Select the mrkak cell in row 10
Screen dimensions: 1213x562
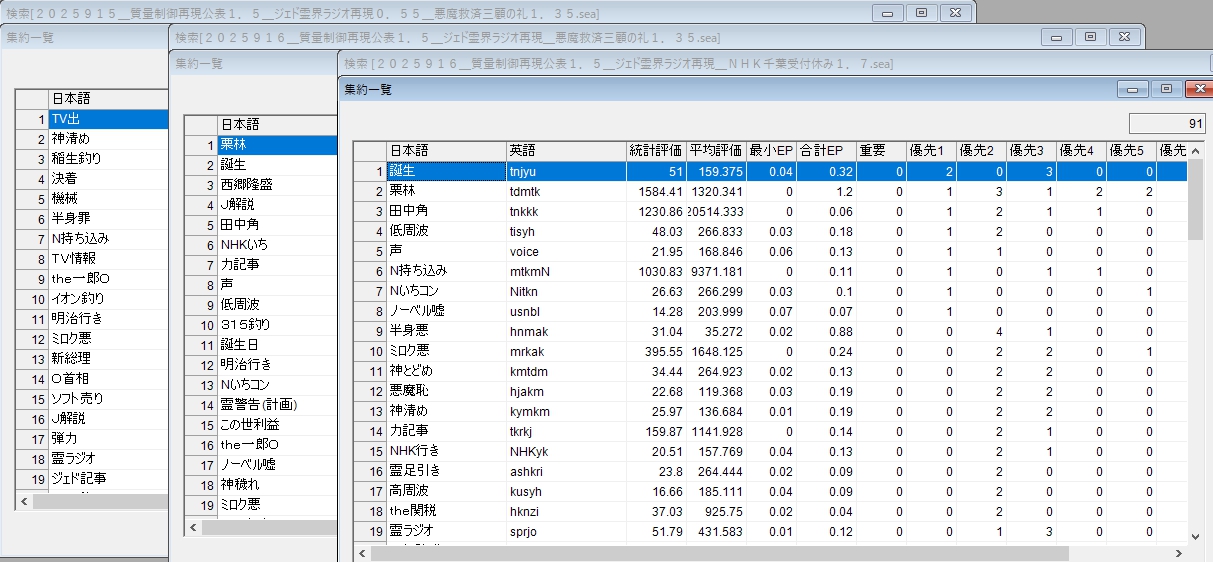tap(565, 351)
